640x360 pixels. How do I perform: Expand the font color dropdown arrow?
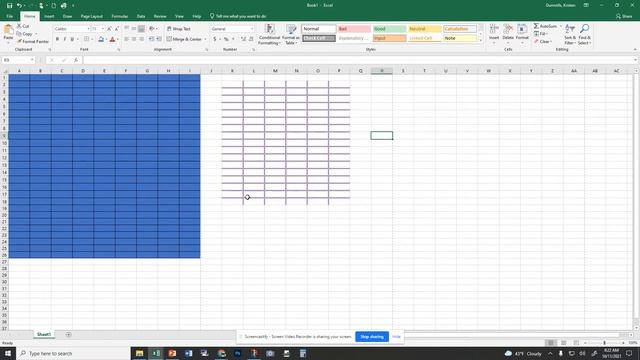coord(118,39)
